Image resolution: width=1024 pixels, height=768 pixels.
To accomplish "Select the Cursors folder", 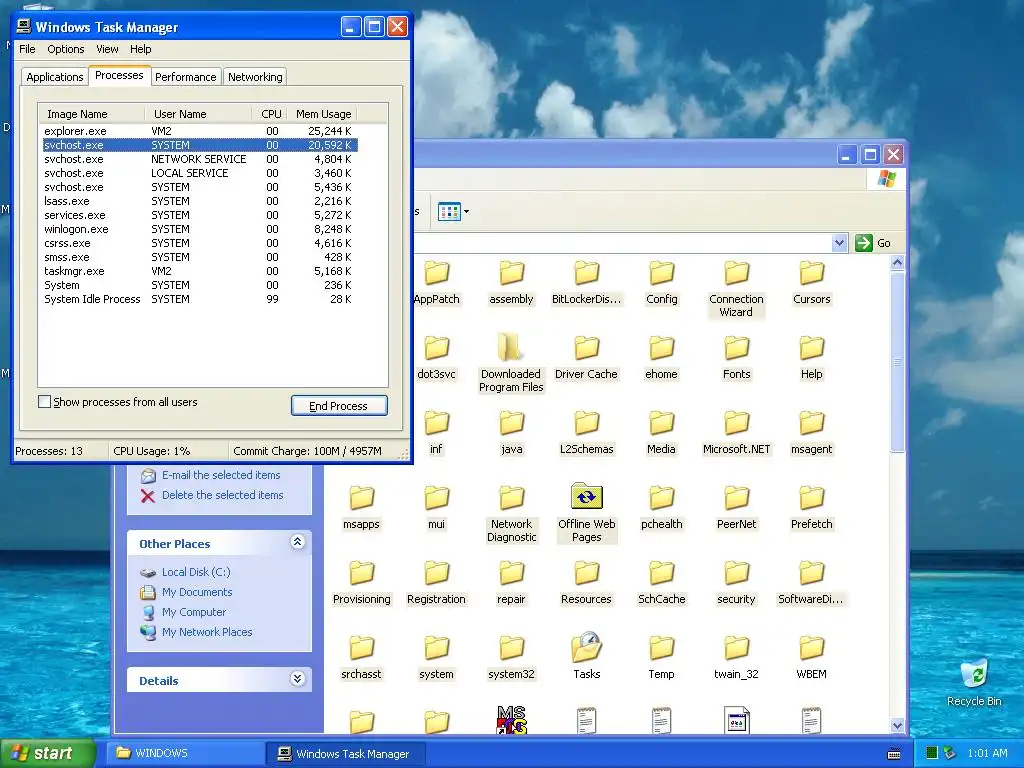I will (x=812, y=284).
